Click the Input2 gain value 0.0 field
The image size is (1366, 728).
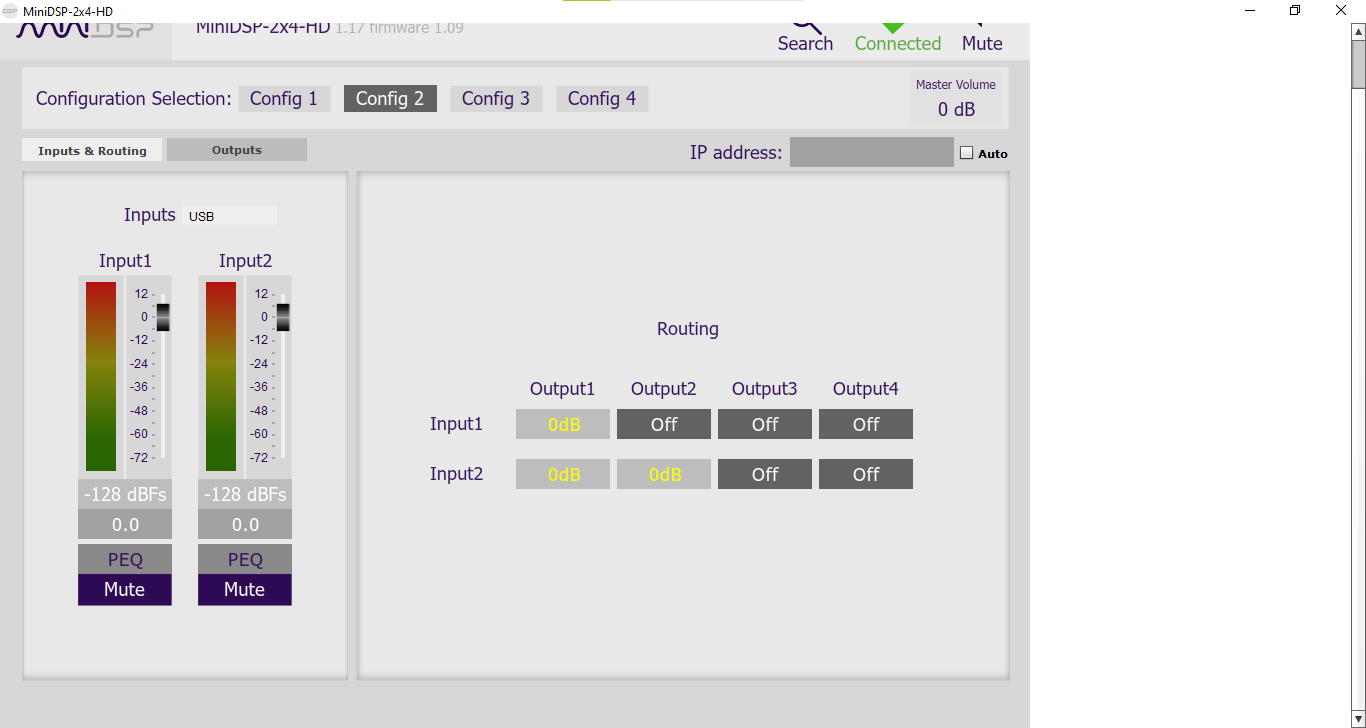click(x=245, y=524)
